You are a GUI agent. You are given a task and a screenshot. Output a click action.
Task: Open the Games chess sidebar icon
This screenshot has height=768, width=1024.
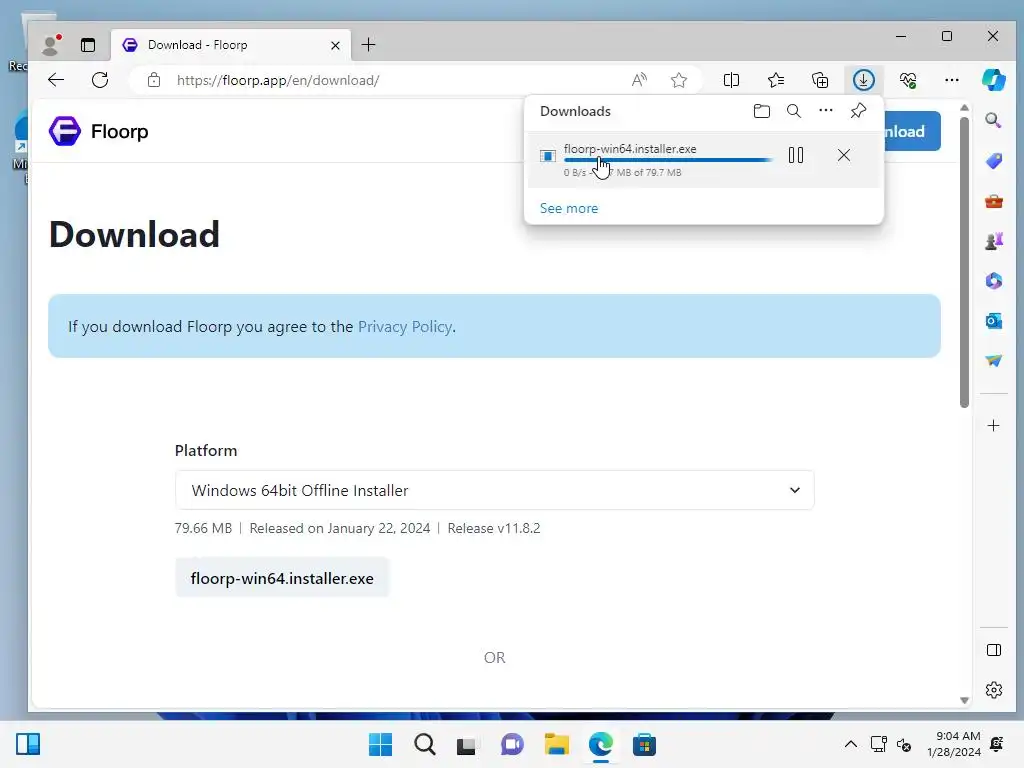[993, 241]
